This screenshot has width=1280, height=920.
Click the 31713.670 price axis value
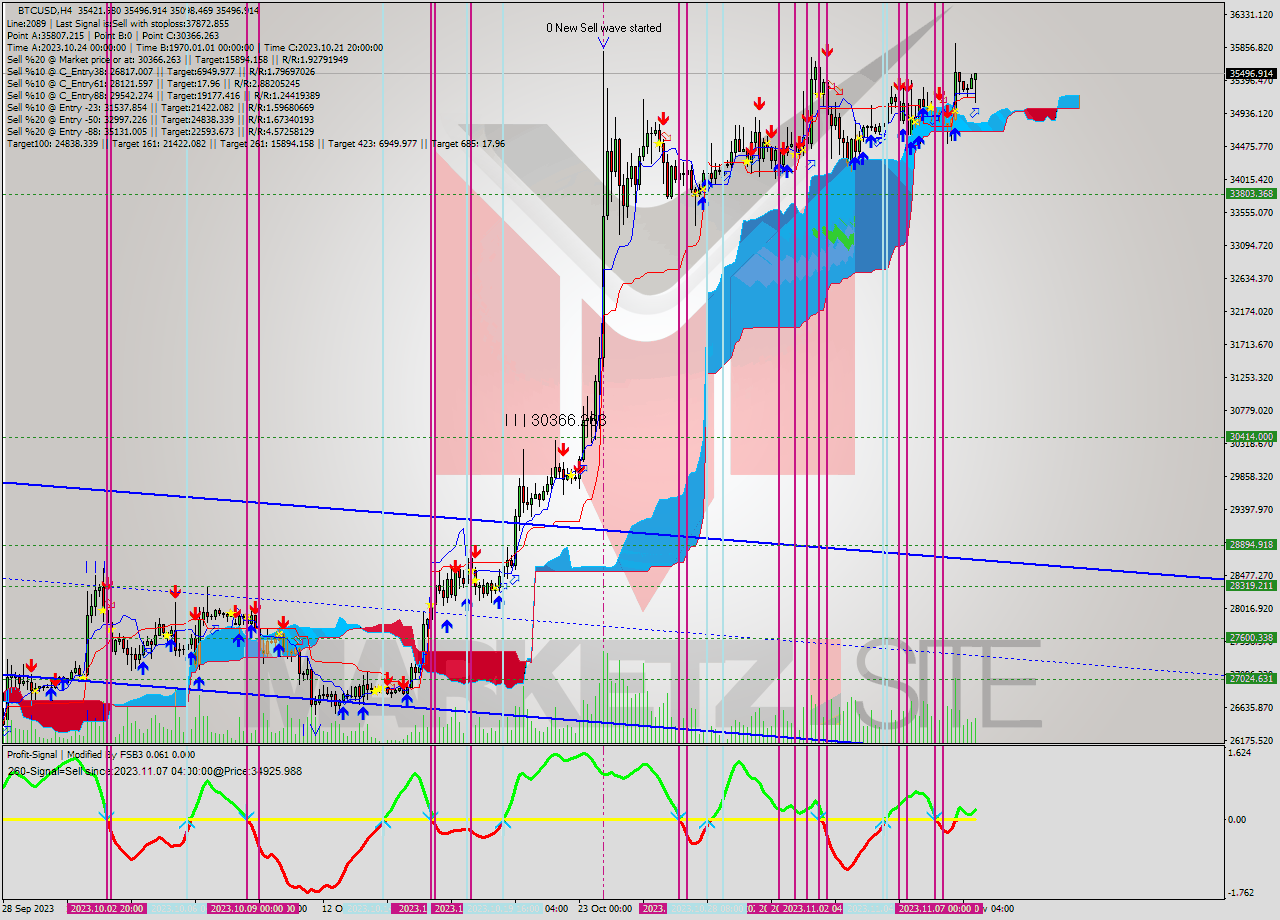1250,345
